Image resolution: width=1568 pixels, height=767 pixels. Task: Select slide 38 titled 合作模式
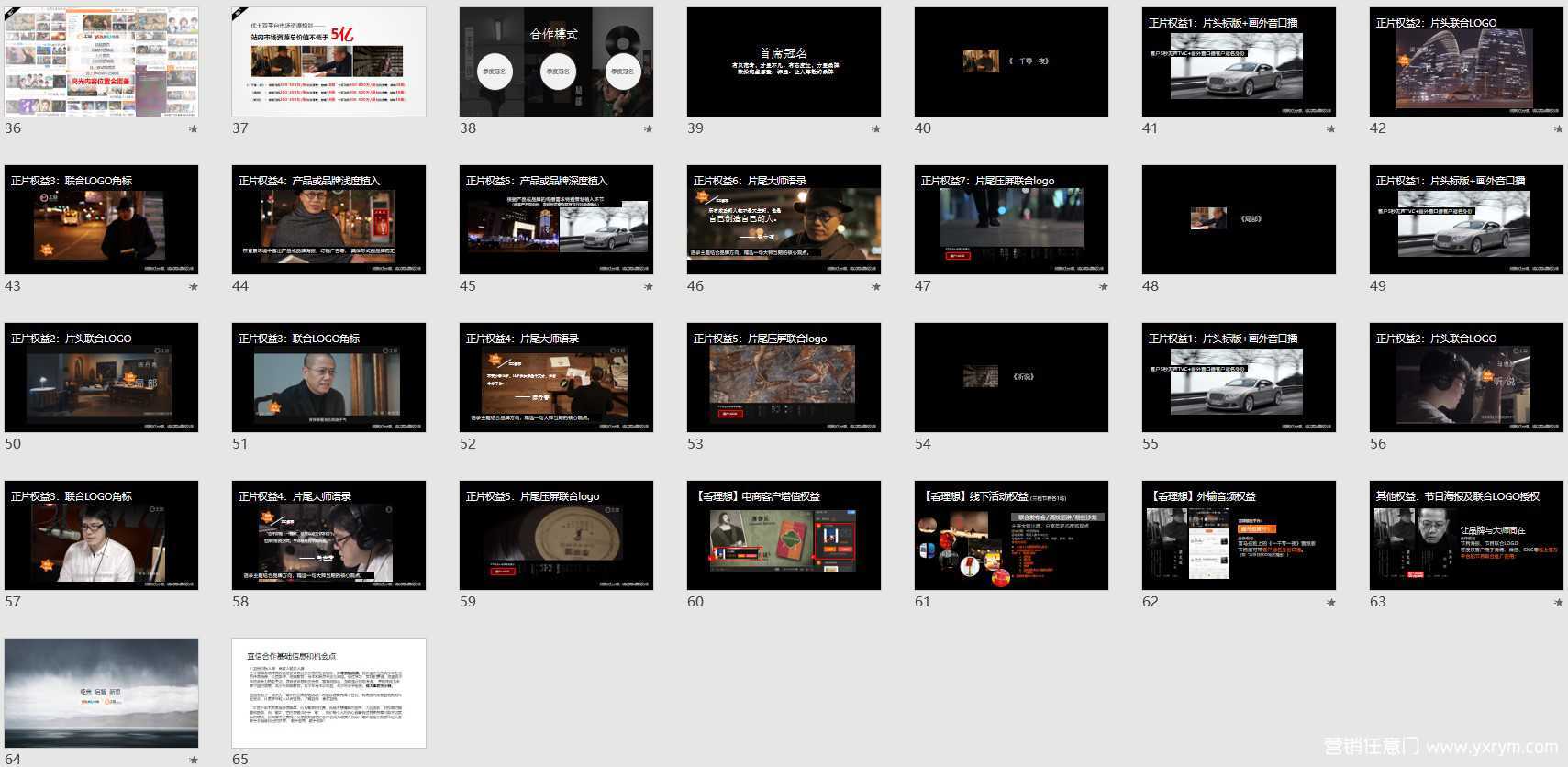pos(556,61)
